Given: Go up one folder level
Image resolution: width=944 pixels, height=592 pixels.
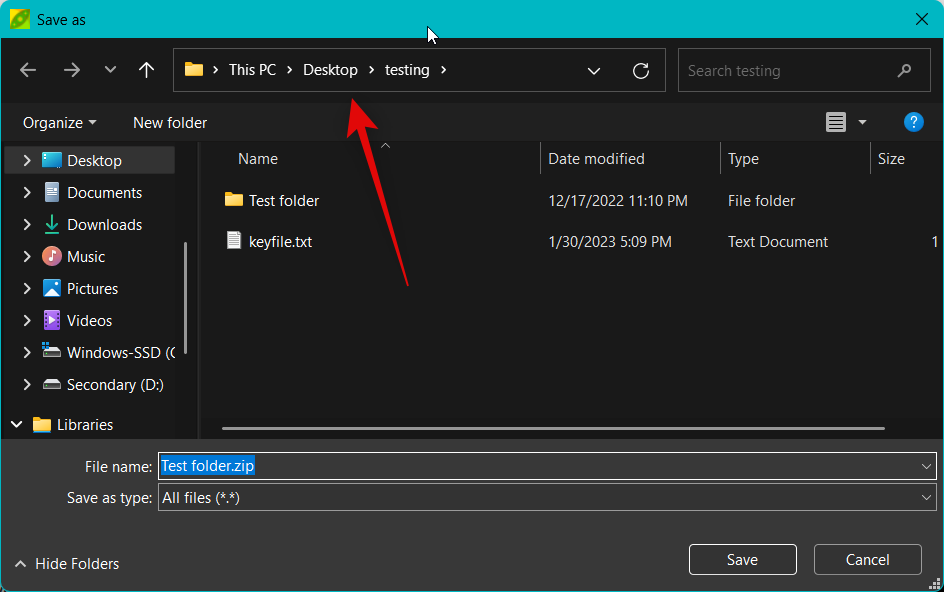Looking at the screenshot, I should pyautogui.click(x=147, y=70).
